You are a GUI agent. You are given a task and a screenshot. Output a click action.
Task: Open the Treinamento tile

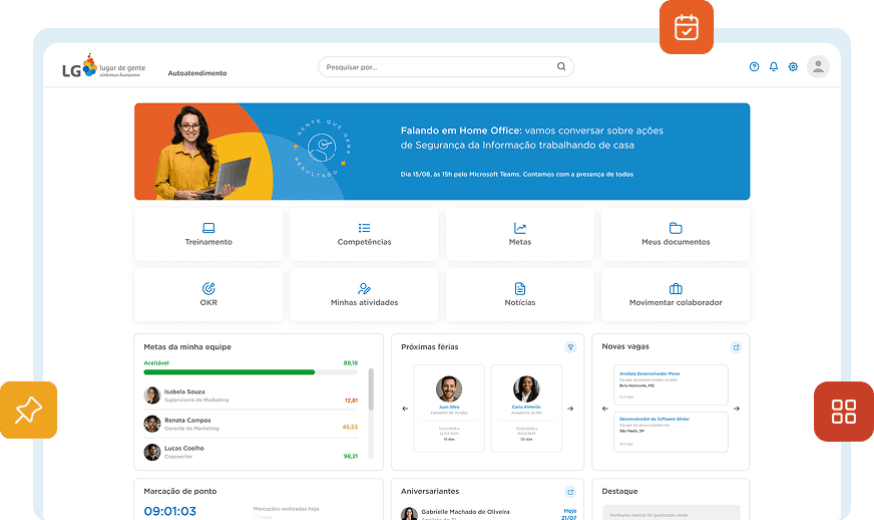(x=208, y=234)
